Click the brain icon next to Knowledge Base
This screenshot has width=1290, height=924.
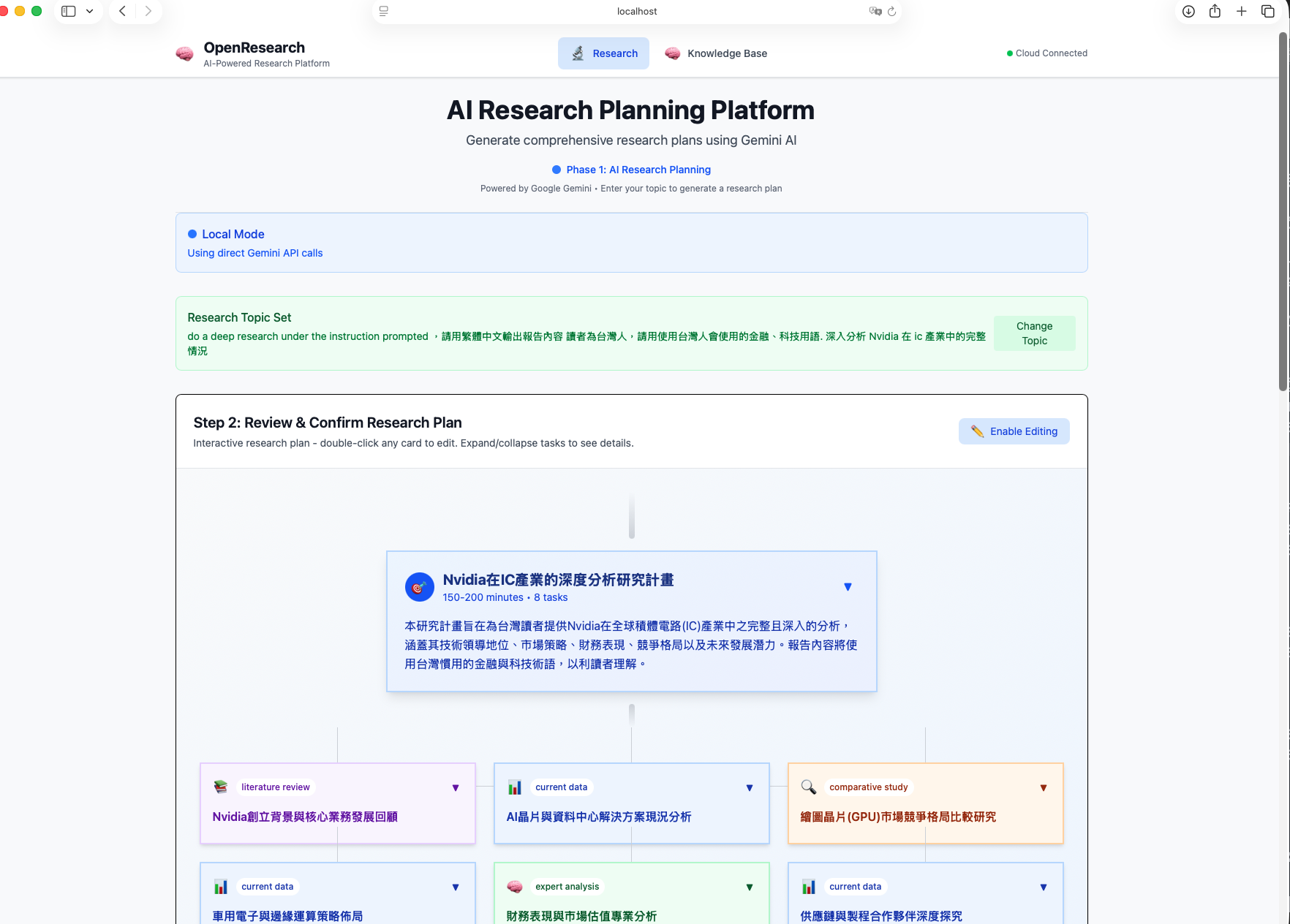(x=672, y=53)
